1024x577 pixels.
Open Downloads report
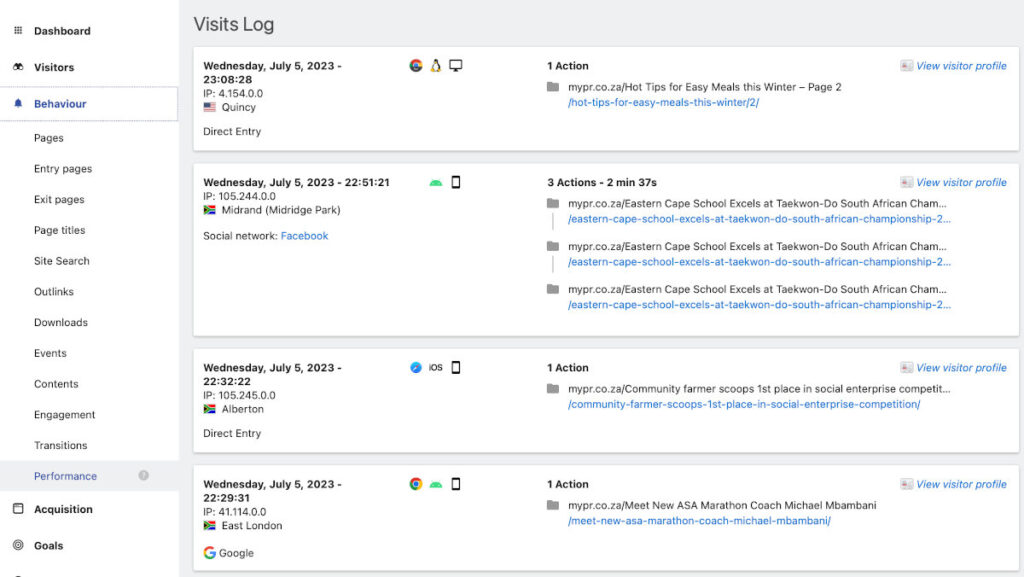tap(61, 322)
